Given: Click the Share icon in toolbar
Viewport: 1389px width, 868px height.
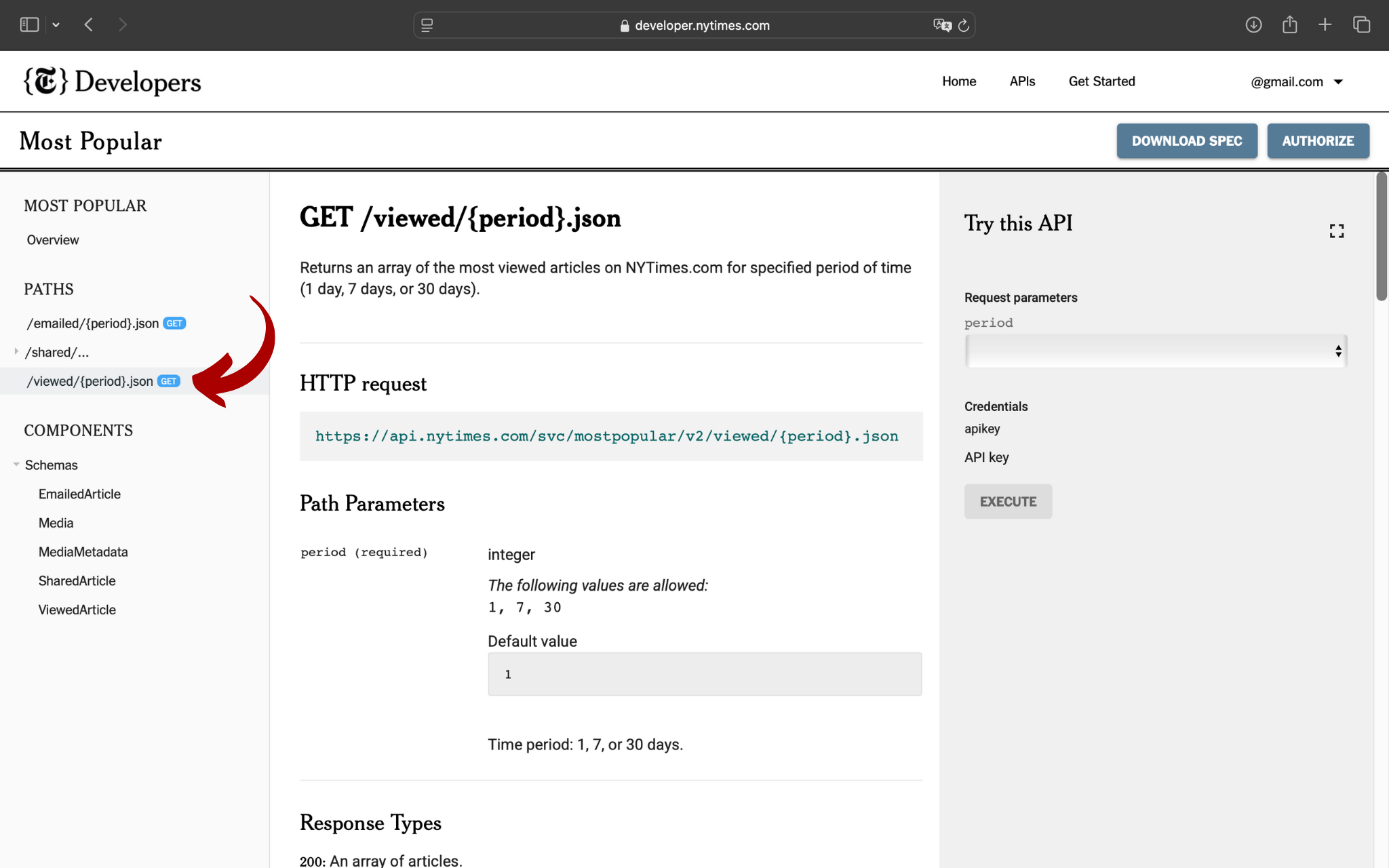Looking at the screenshot, I should [x=1289, y=25].
